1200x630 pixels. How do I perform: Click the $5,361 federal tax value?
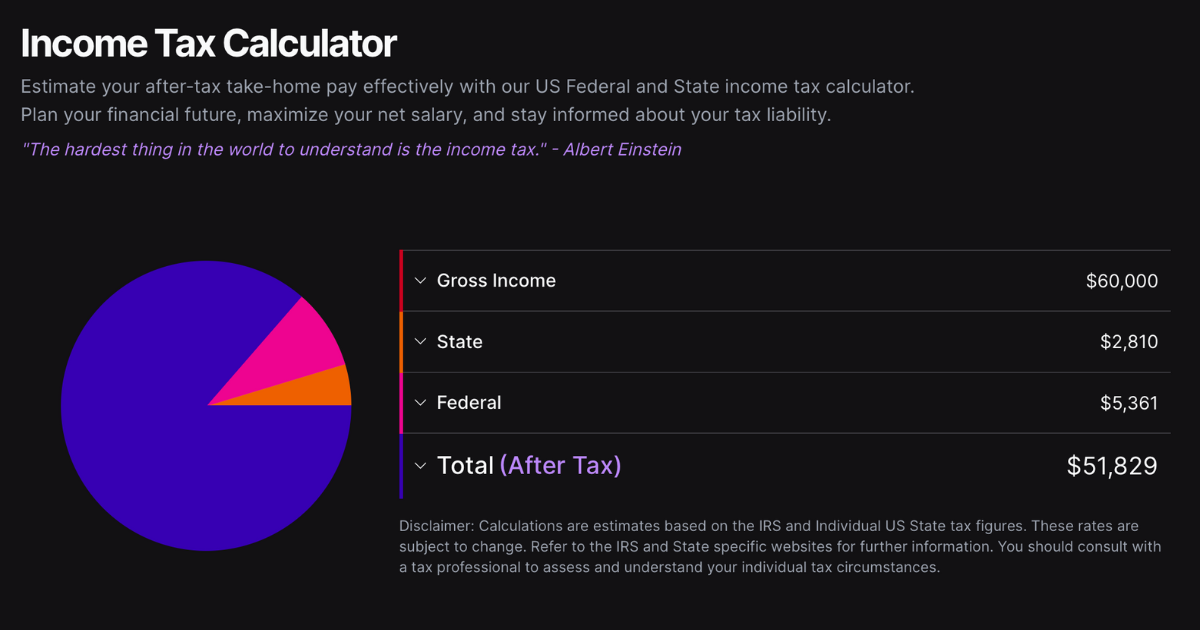pyautogui.click(x=1128, y=402)
